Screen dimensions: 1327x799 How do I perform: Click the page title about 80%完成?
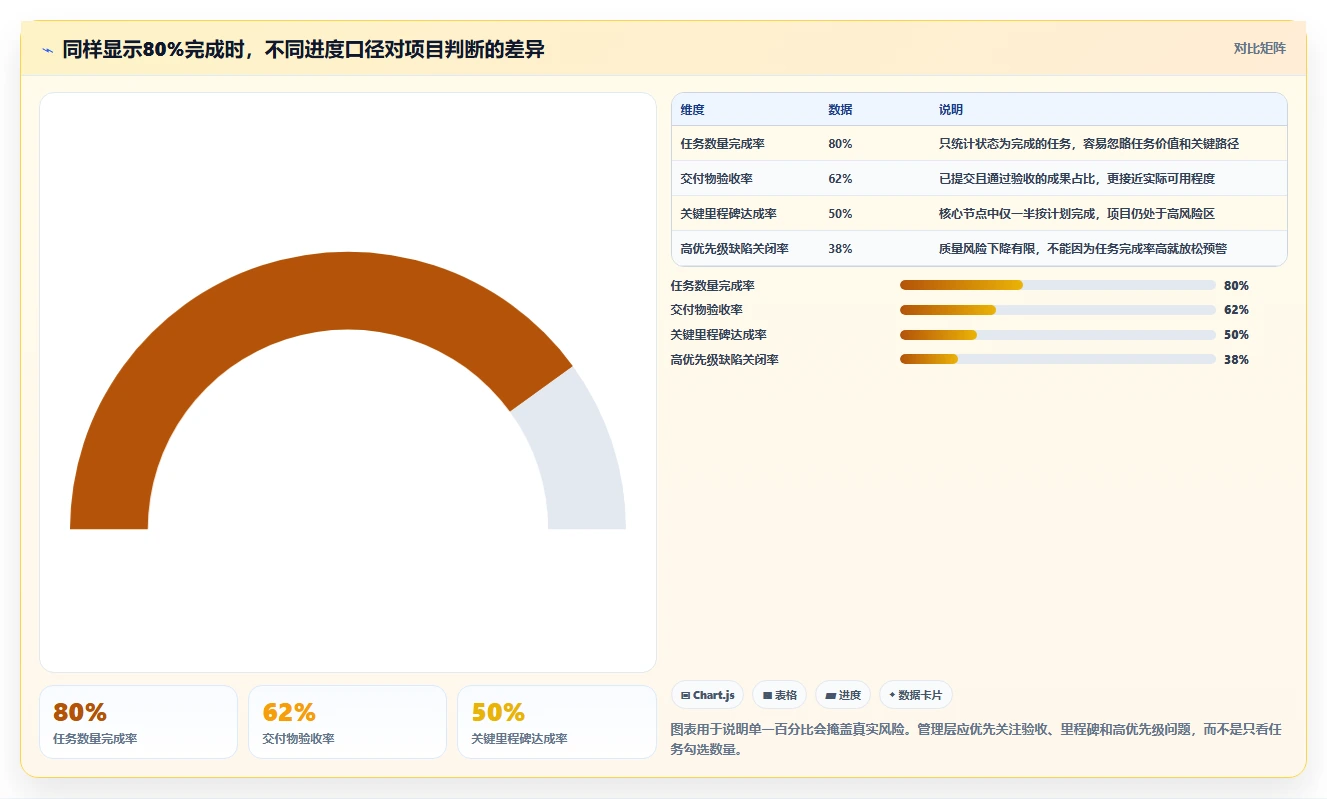[303, 50]
